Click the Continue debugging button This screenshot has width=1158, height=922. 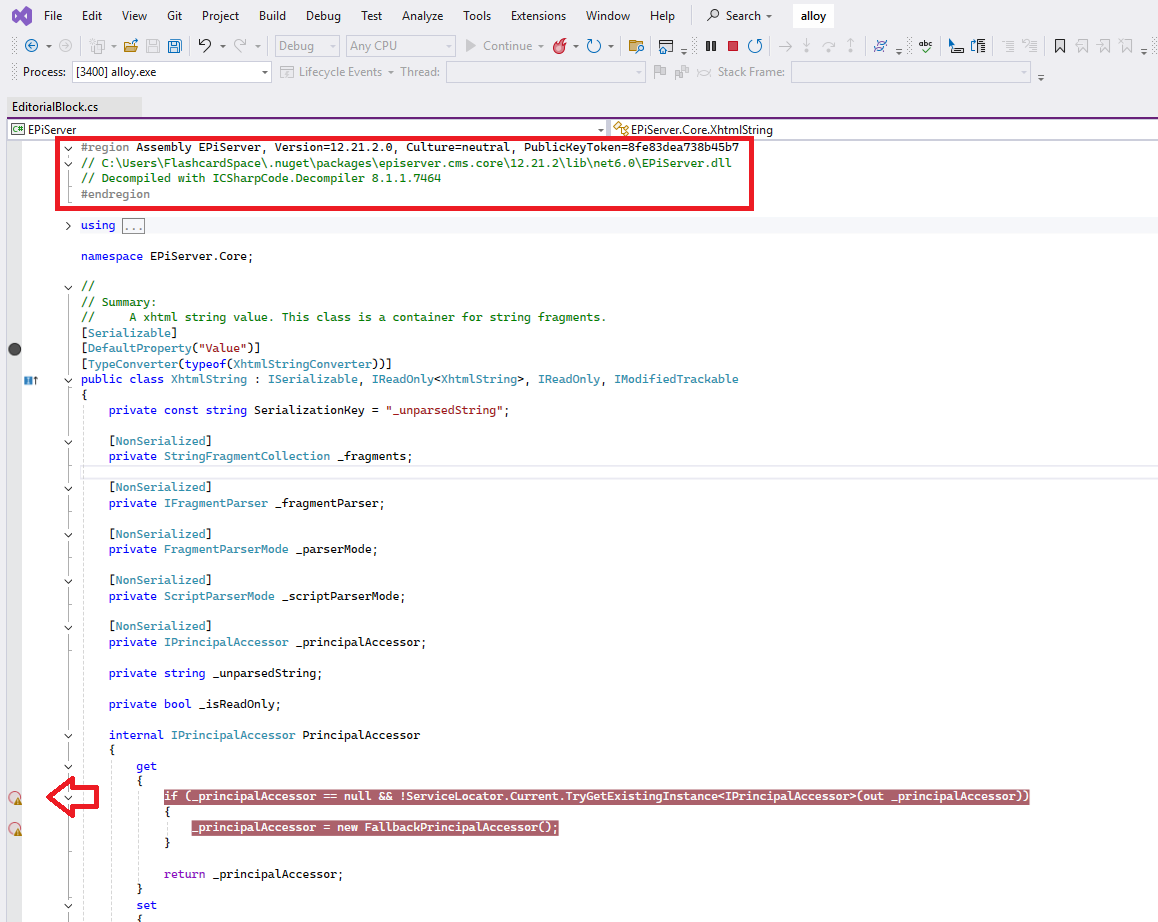[x=499, y=46]
